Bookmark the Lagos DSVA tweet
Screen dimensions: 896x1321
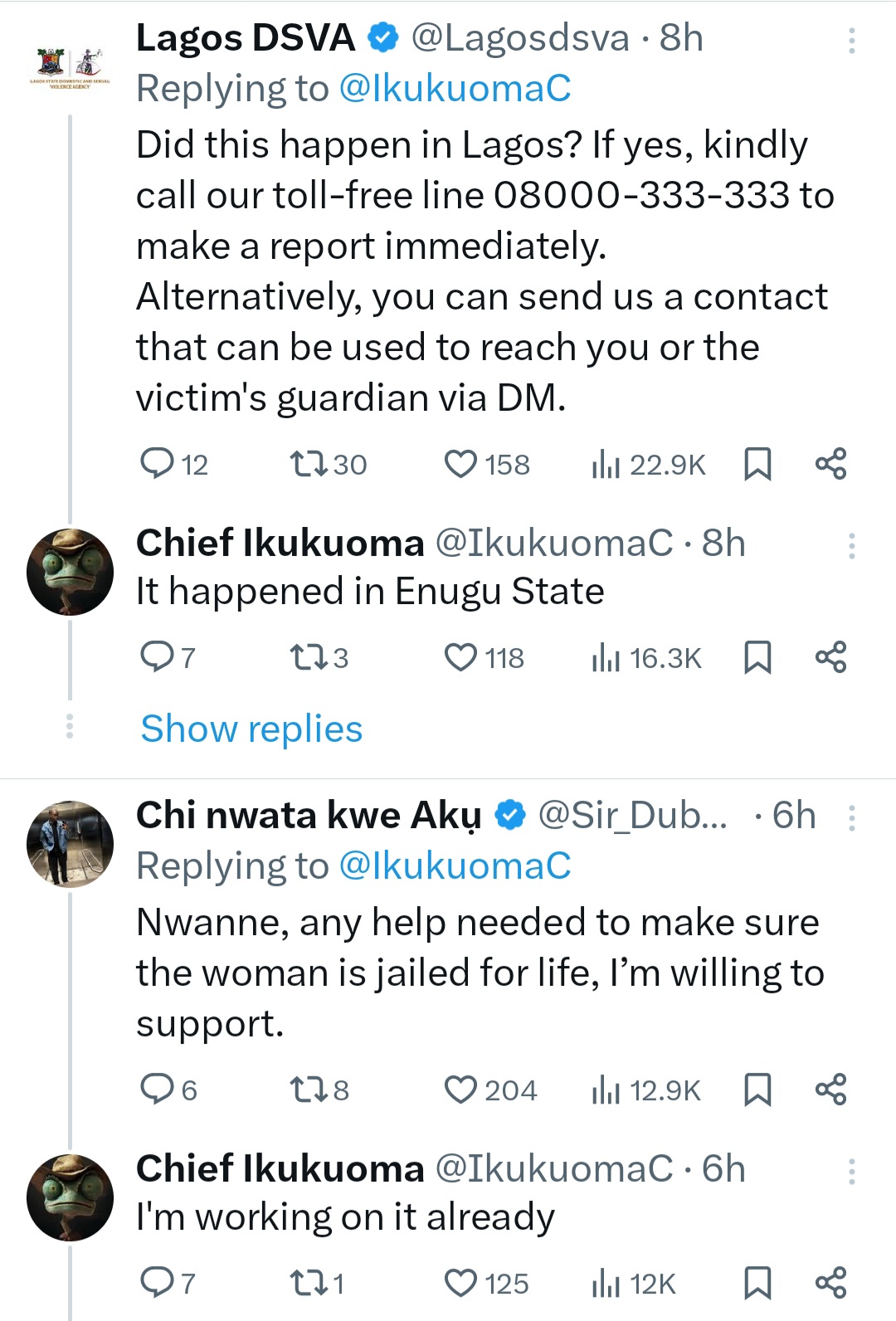(x=757, y=464)
